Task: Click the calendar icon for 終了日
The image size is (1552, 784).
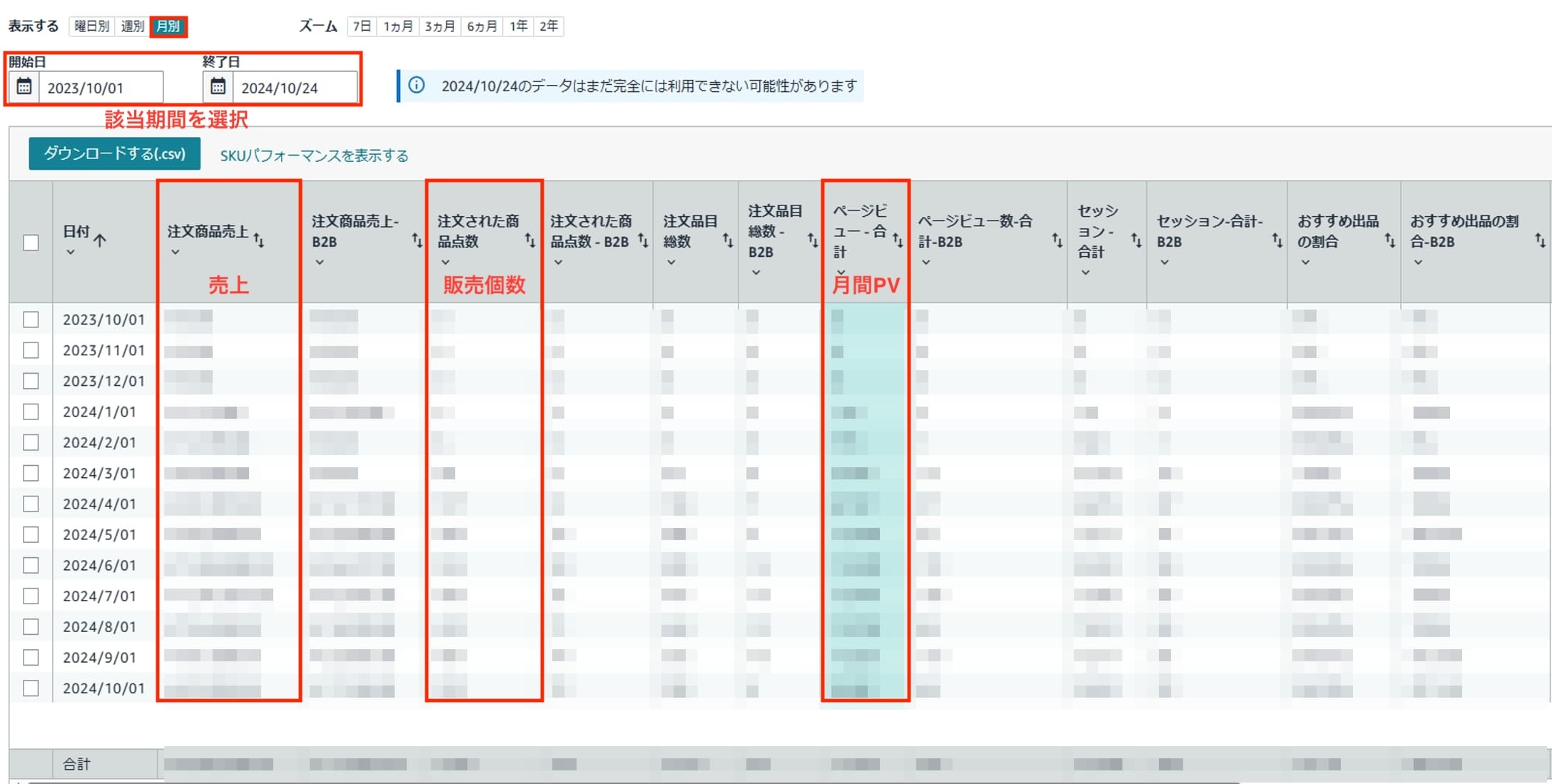Action: coord(214,86)
